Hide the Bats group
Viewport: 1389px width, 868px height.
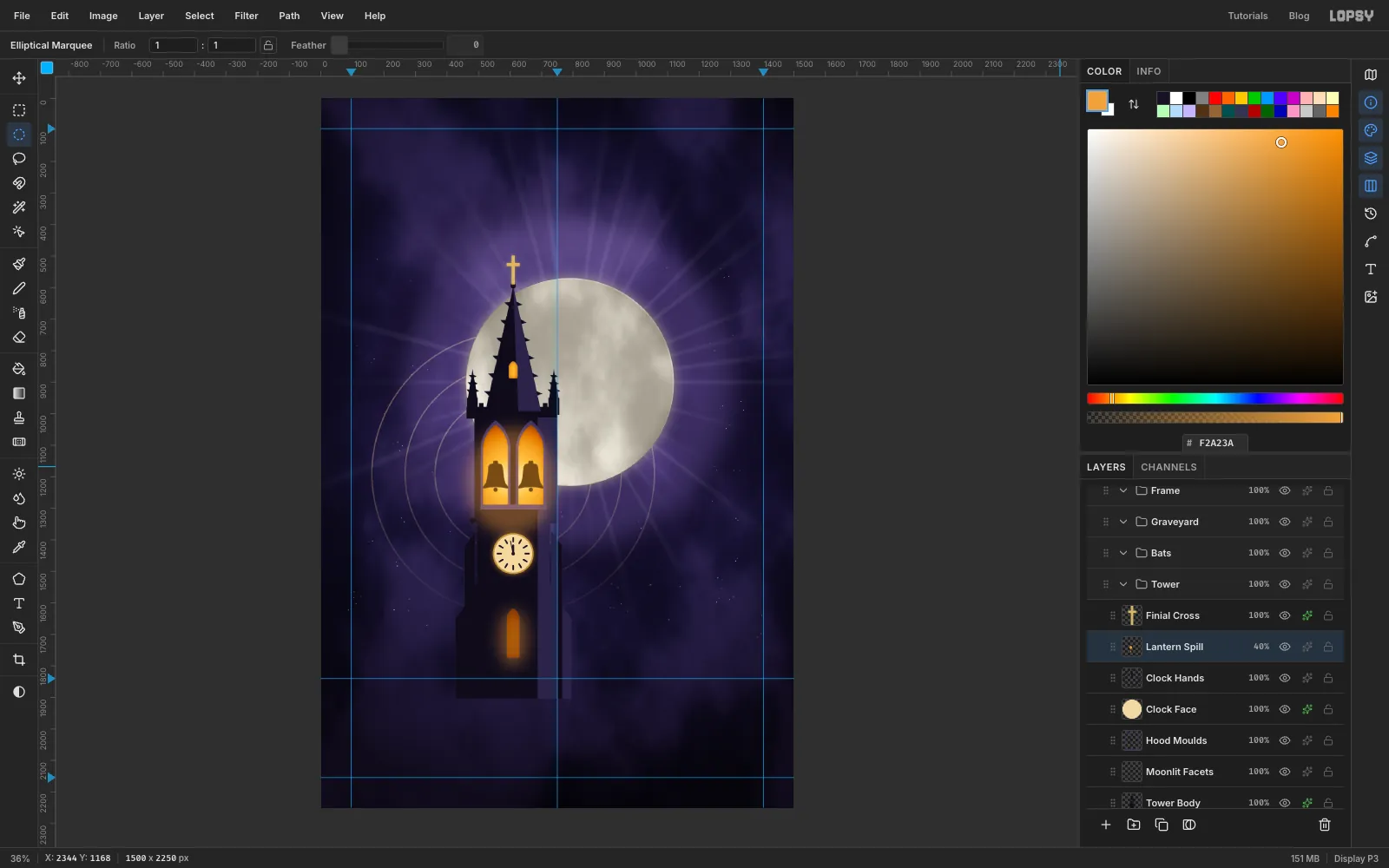pos(1285,553)
